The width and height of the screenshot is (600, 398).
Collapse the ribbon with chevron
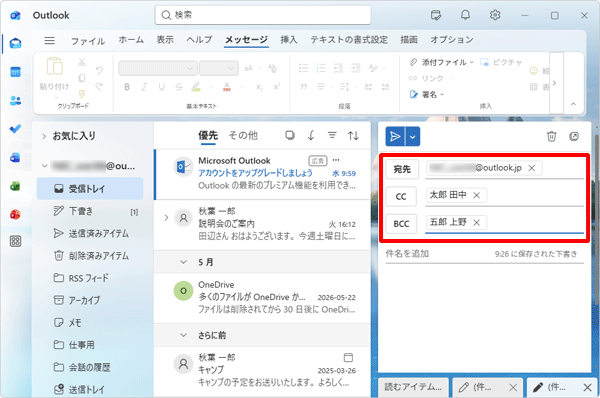[573, 104]
